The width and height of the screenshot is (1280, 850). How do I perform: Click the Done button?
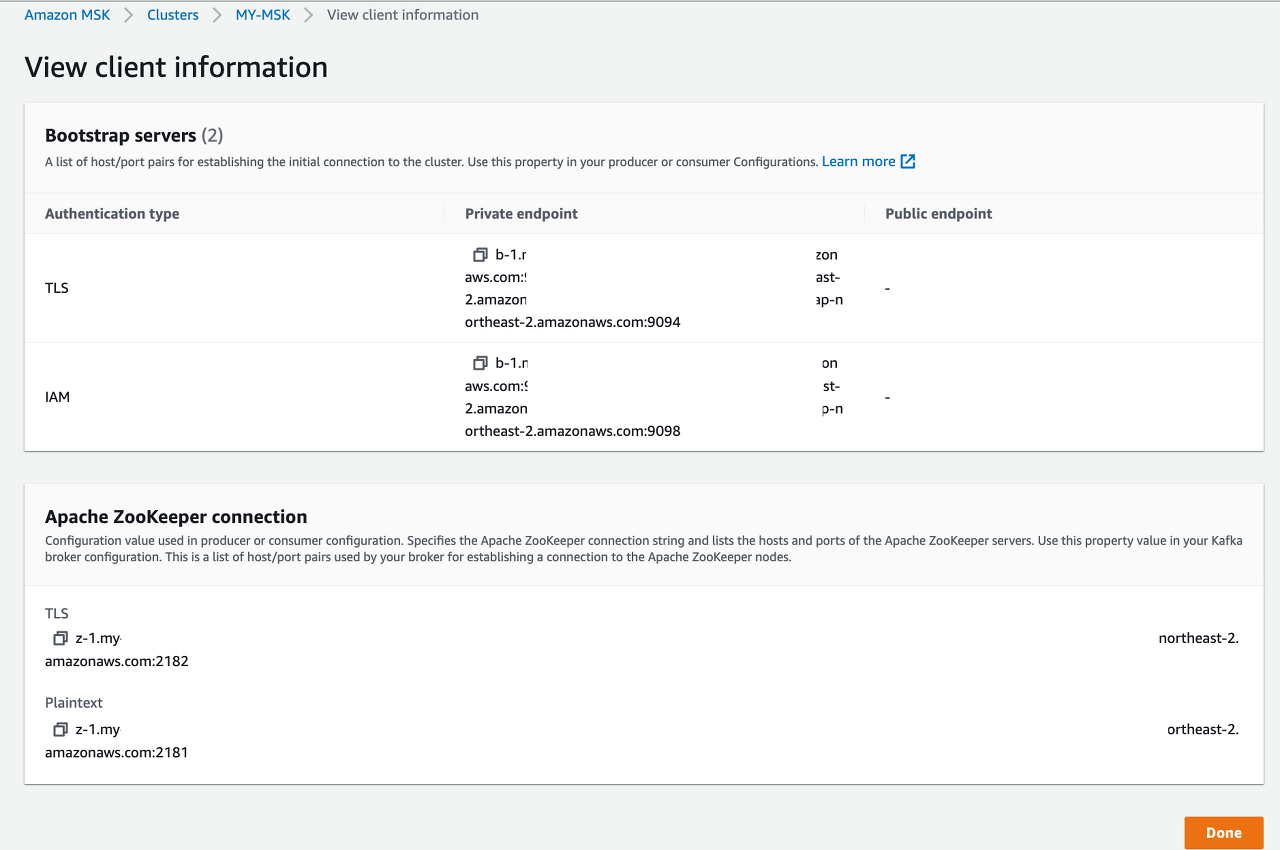(x=1224, y=833)
